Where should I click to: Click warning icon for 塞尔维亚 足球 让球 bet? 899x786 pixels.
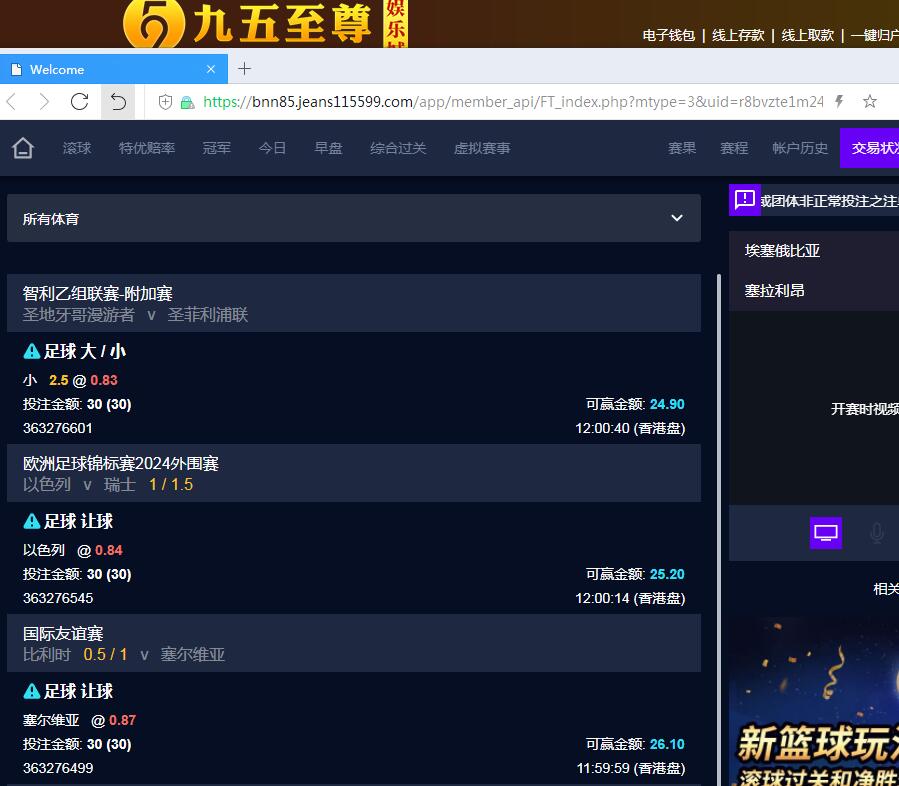click(32, 691)
